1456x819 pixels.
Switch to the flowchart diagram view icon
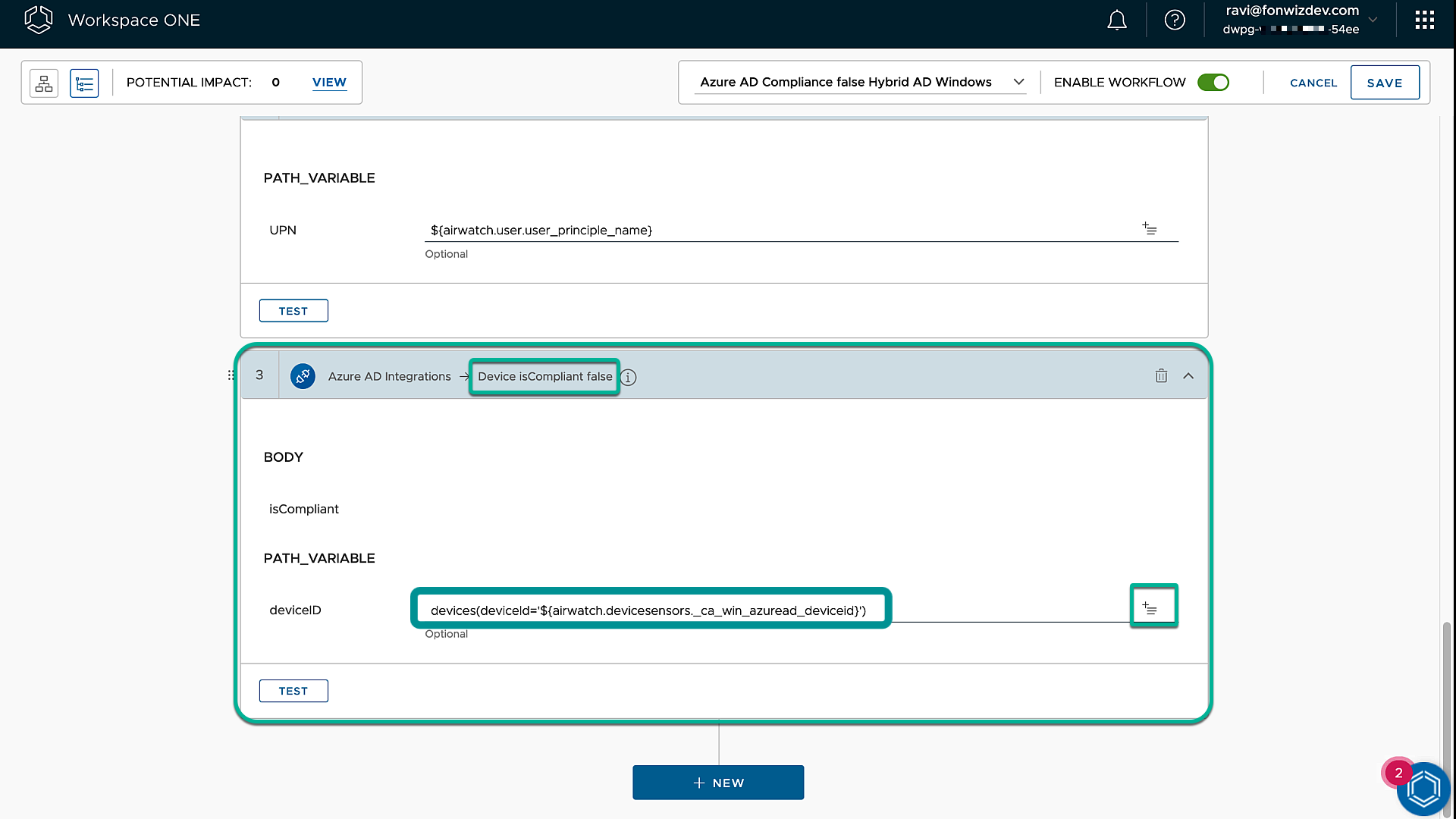point(44,83)
